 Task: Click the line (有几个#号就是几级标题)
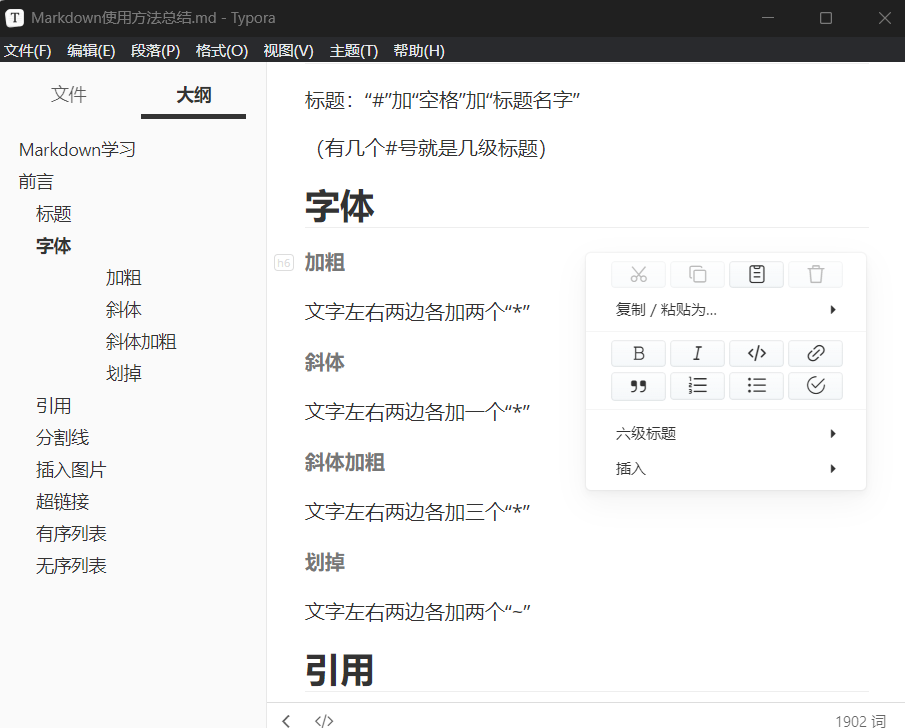[430, 148]
